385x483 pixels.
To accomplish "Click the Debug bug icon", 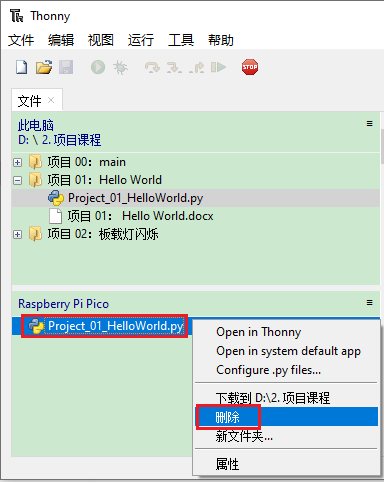I will pyautogui.click(x=120, y=67).
